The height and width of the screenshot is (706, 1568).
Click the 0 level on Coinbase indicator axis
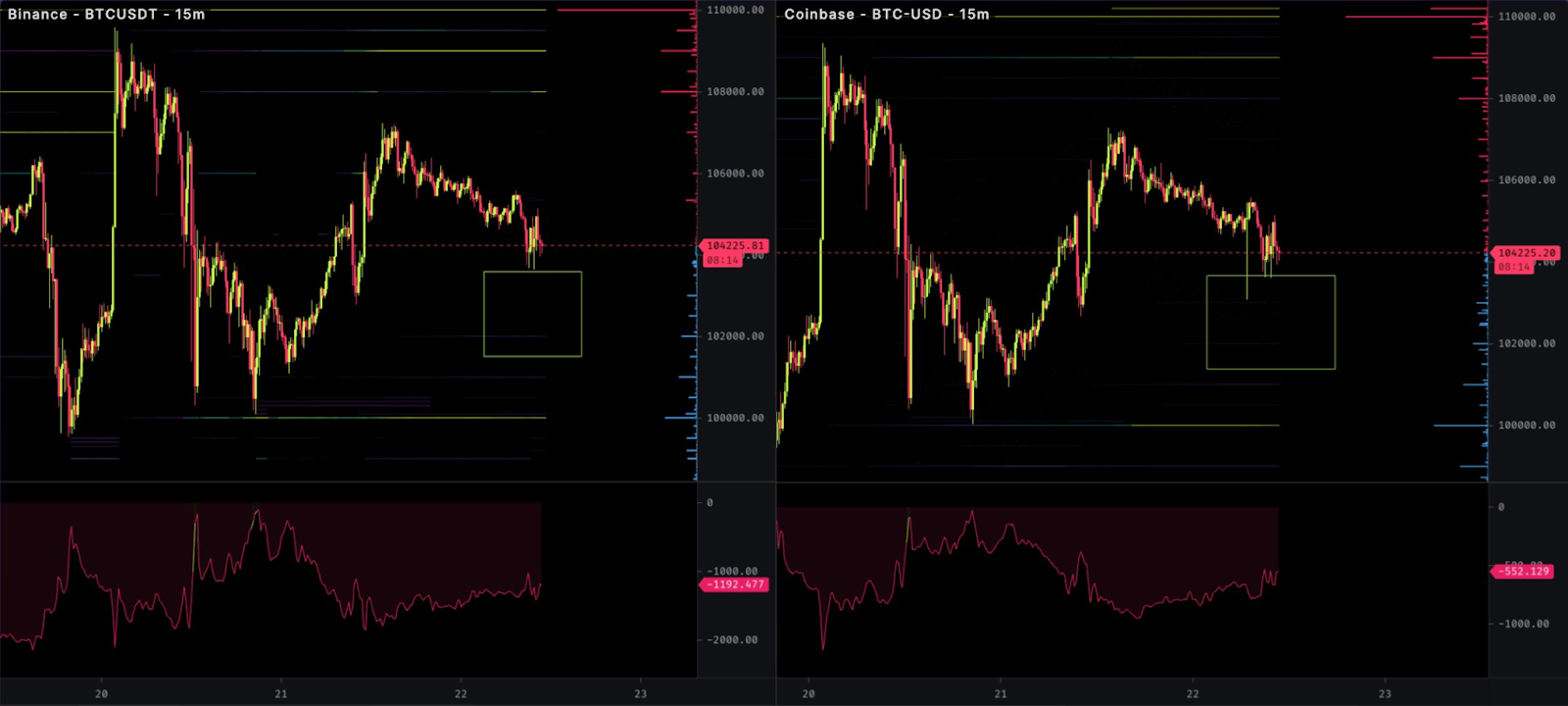tap(1501, 508)
